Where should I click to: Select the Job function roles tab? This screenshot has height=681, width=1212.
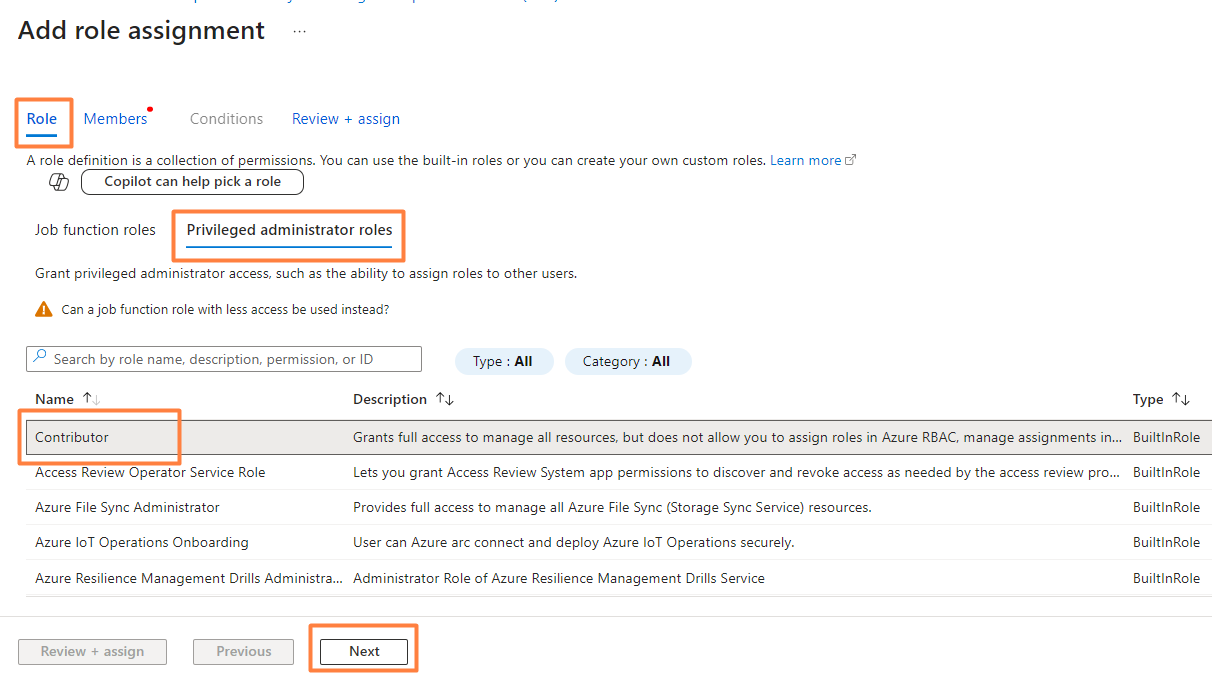coord(95,230)
